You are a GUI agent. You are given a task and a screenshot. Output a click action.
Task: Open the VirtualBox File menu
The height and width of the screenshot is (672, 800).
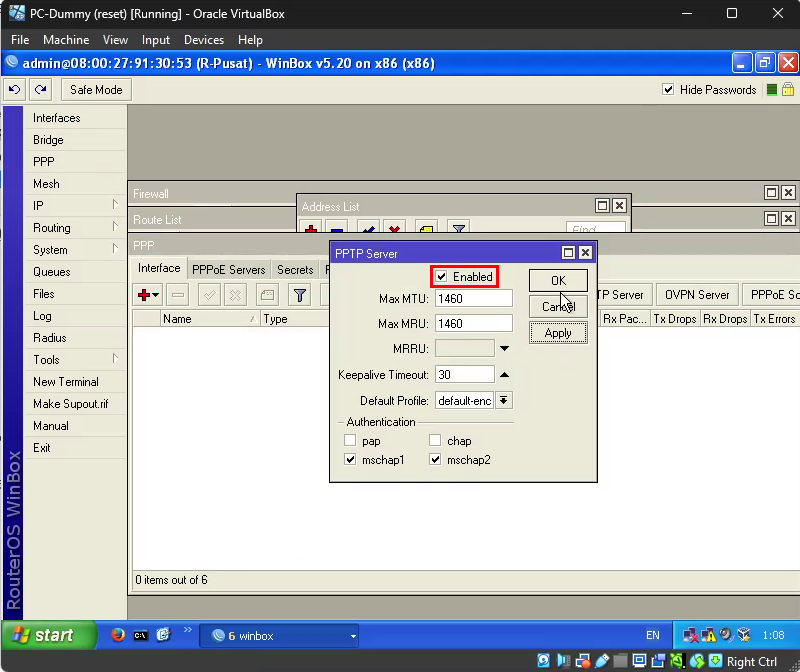point(20,40)
